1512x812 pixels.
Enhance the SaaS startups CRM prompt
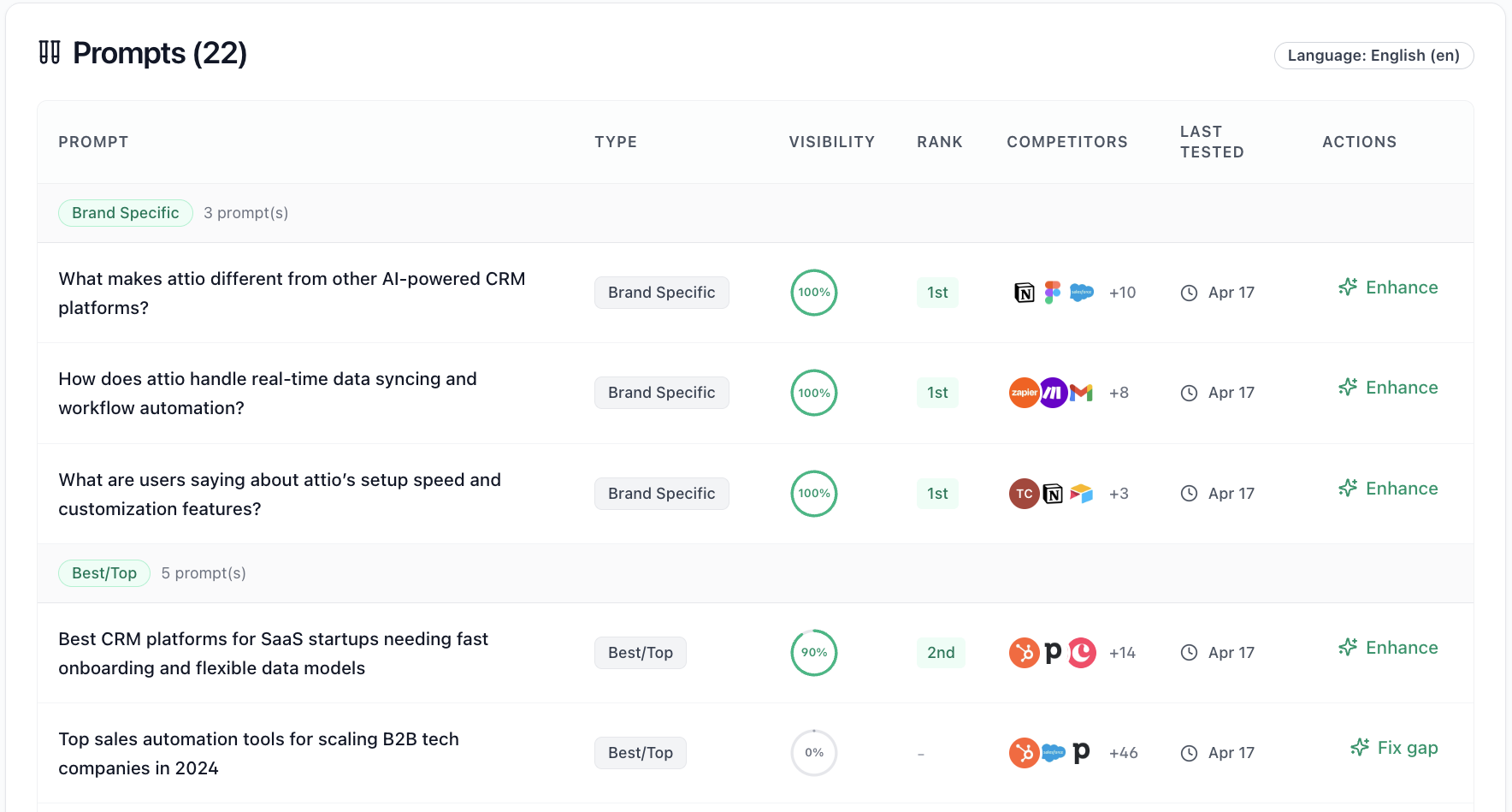1388,648
